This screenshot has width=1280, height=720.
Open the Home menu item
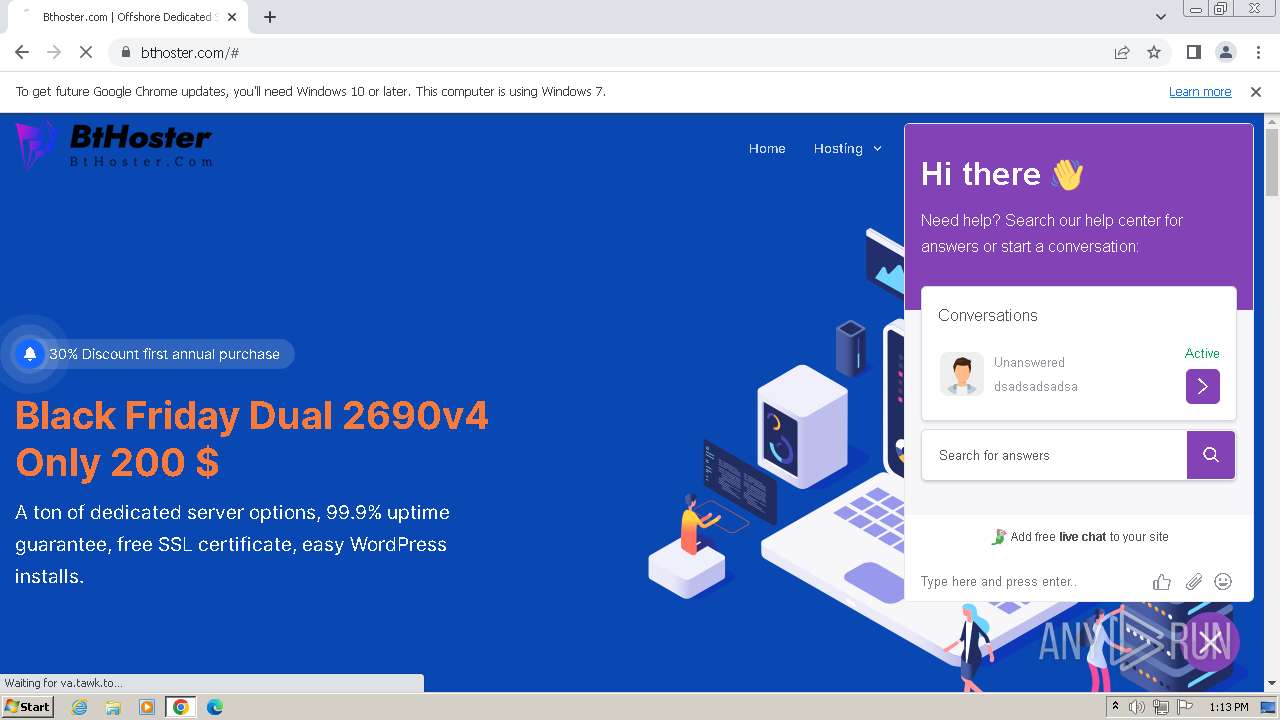767,148
